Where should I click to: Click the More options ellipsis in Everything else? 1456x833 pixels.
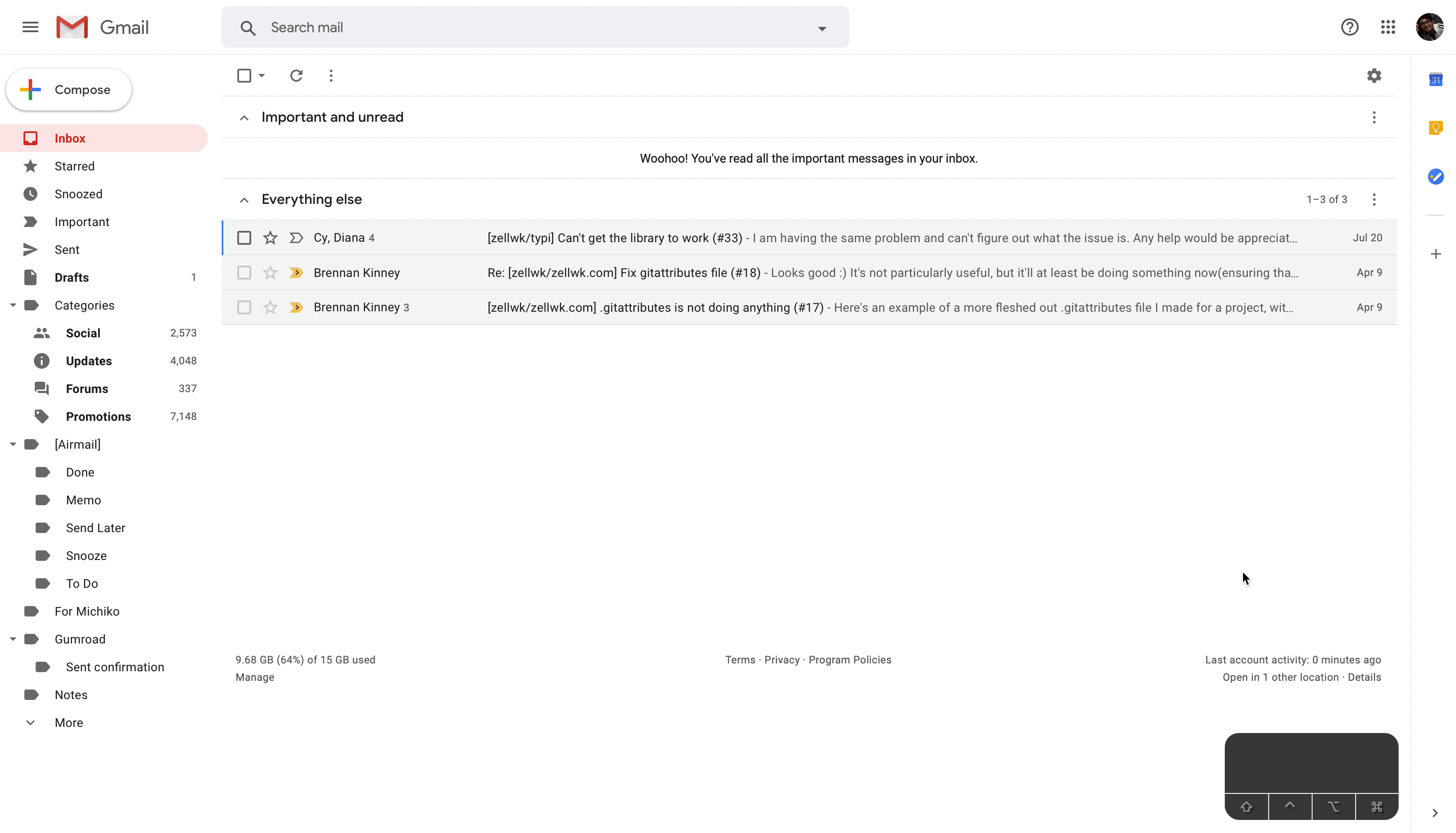(x=1375, y=199)
